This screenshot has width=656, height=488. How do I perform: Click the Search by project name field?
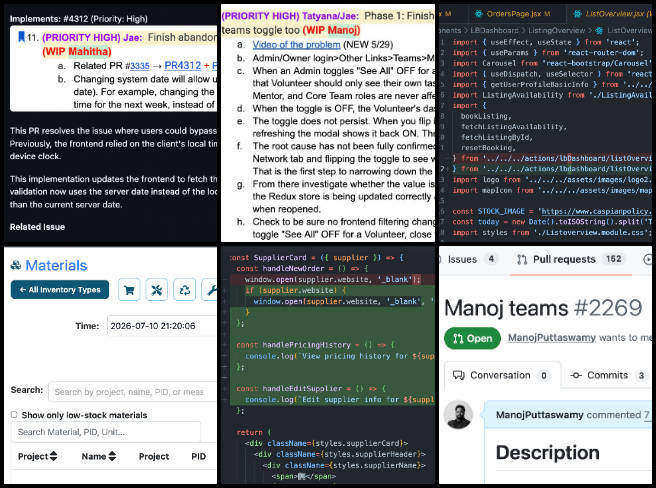[x=133, y=392]
